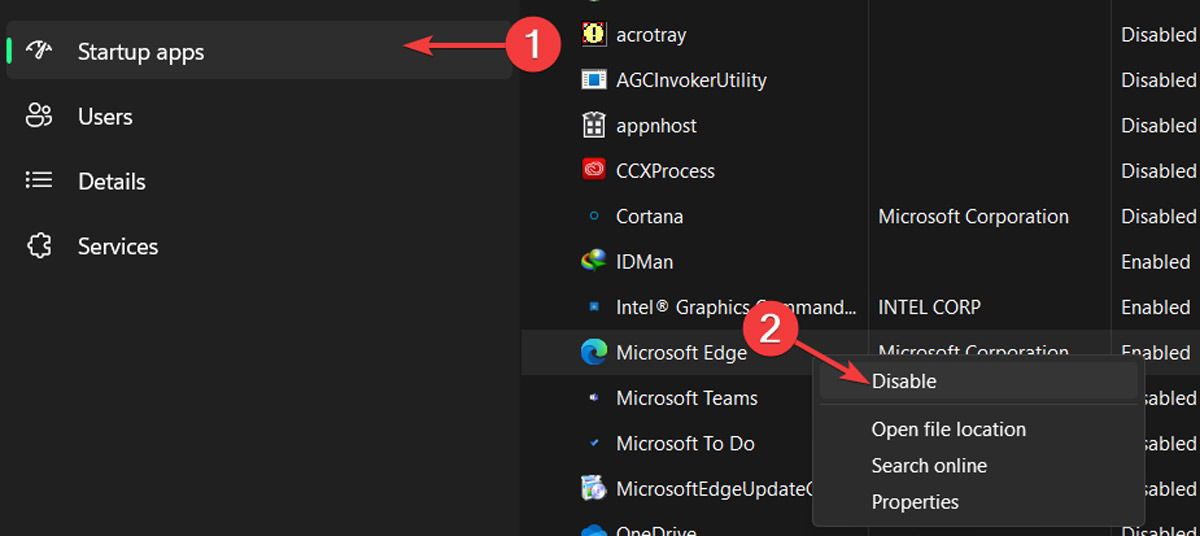Select the appnhost row name
Viewport: 1200px width, 536px height.
coord(656,126)
